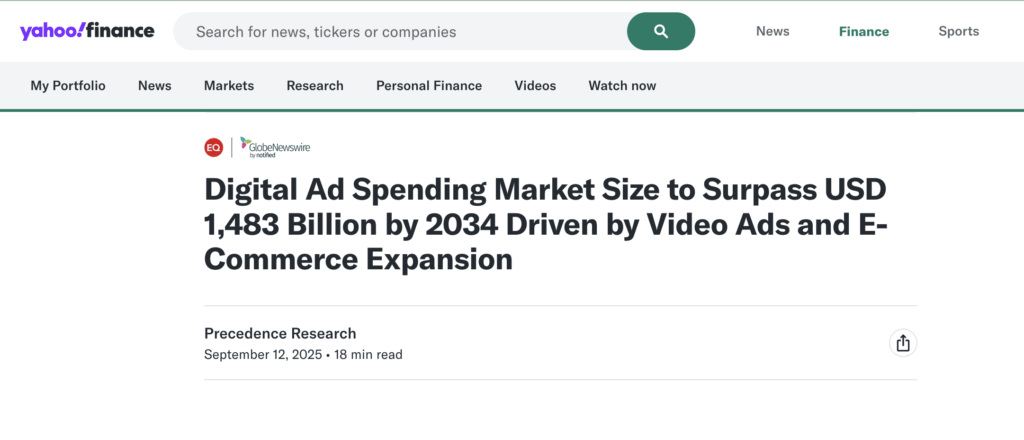Select the Watch now tab
Screen dimensions: 1024x440
(622, 86)
